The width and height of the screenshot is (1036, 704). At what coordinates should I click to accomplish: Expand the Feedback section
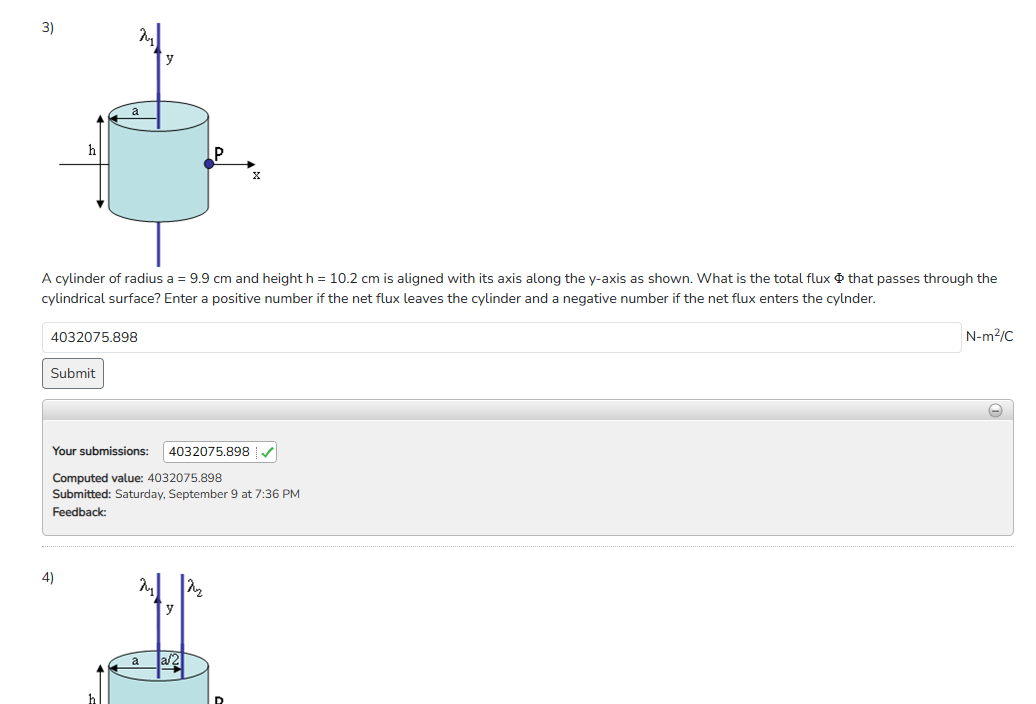coord(77,512)
